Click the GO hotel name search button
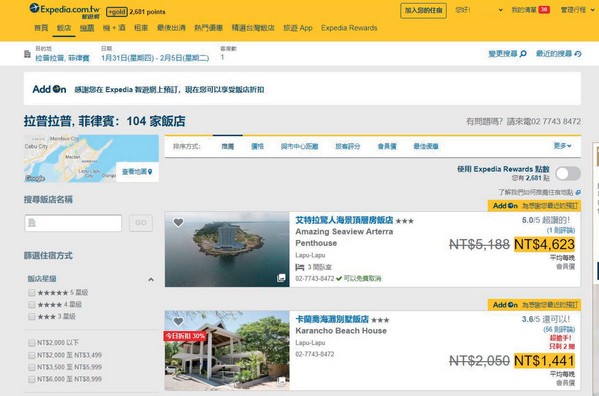 point(141,223)
